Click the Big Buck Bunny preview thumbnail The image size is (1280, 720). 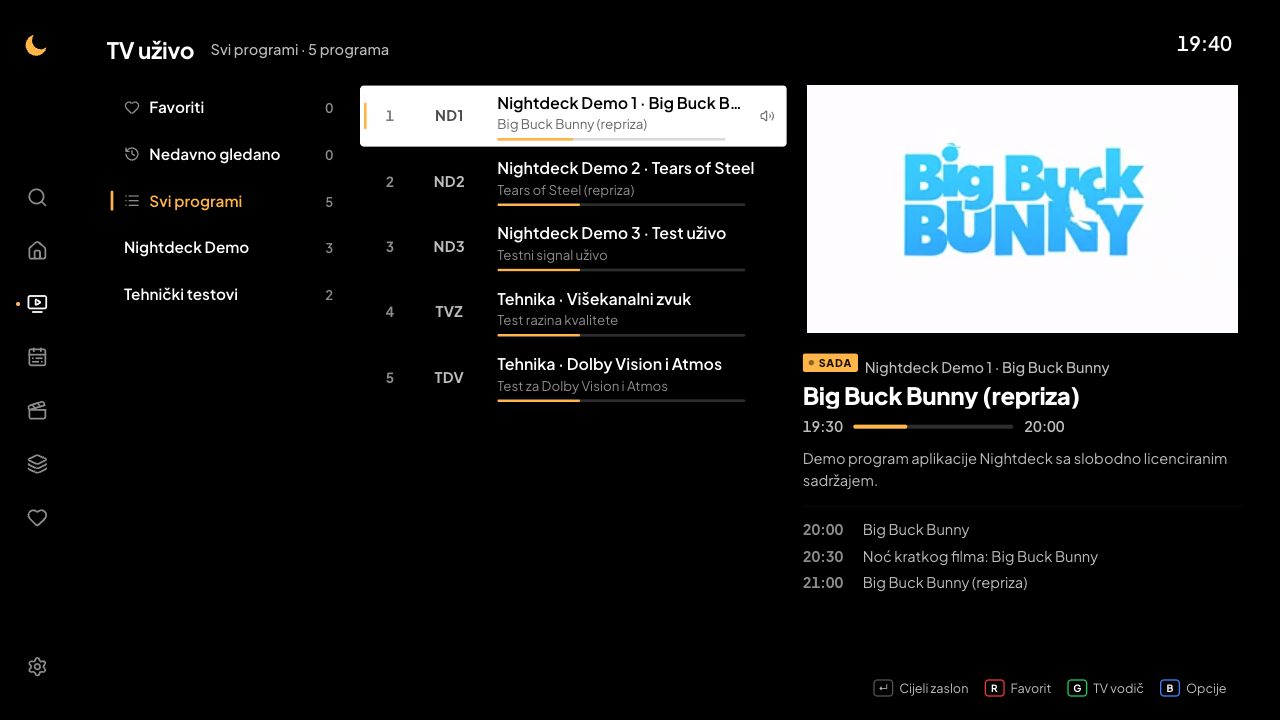[1022, 209]
